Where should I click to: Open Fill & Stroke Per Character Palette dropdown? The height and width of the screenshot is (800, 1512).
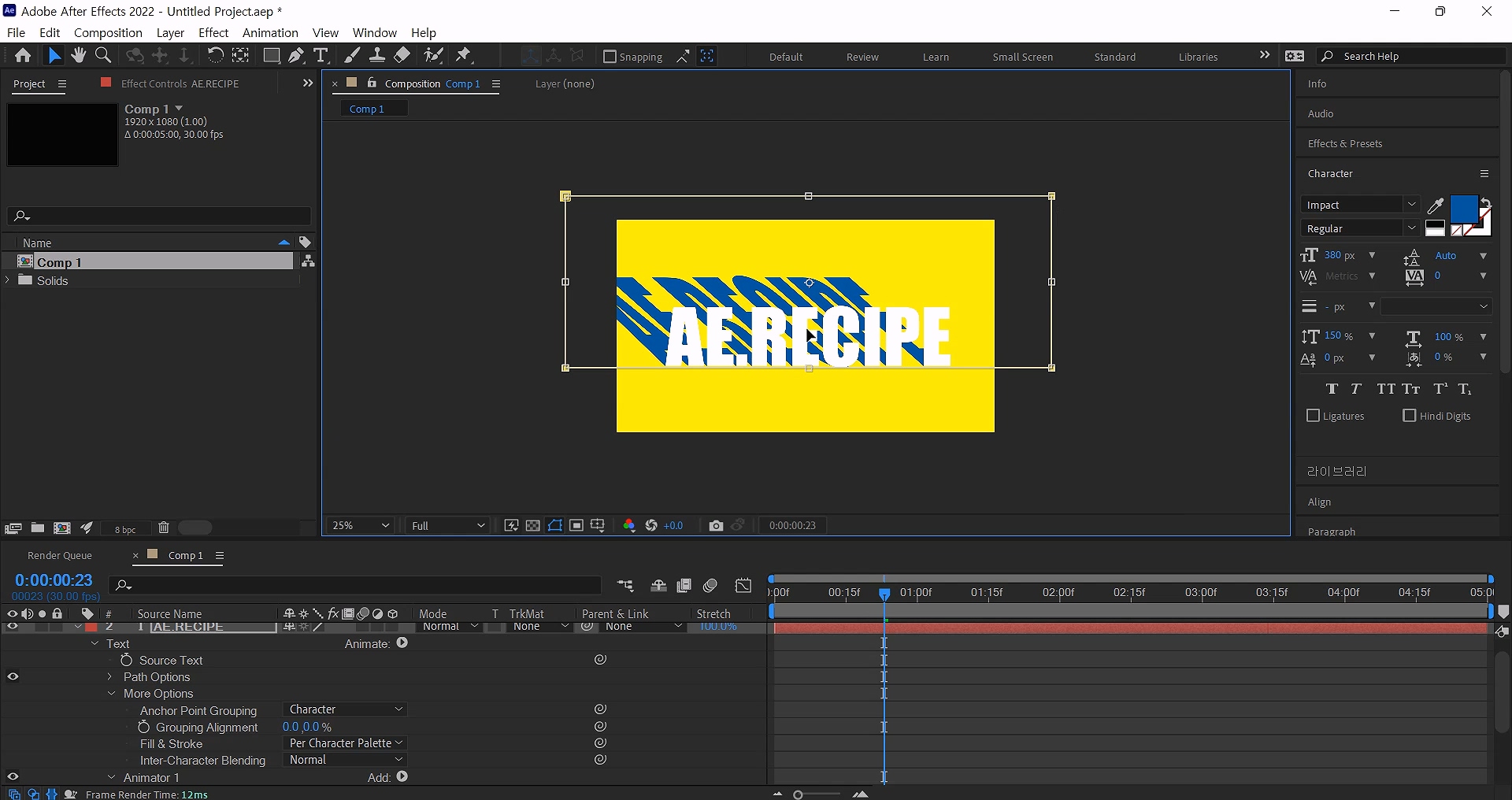point(345,743)
